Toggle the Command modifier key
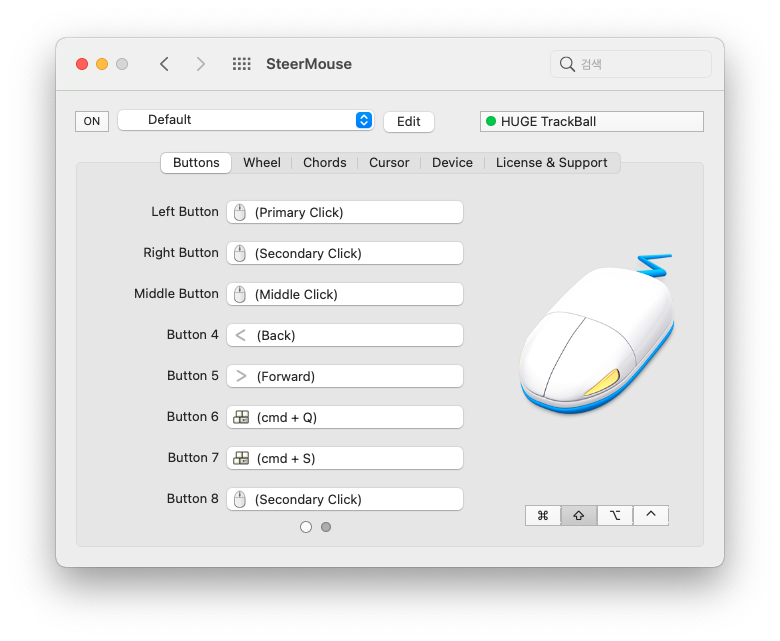This screenshot has width=780, height=641. [543, 515]
